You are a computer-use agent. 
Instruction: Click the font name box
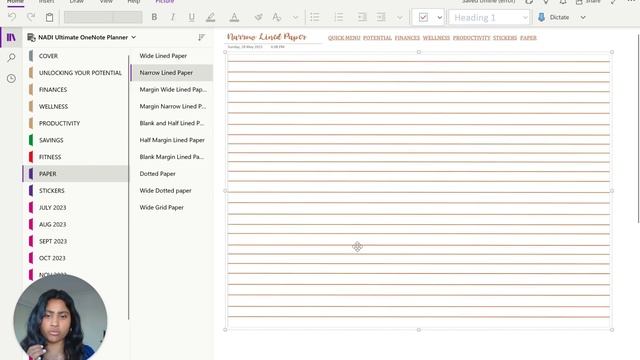pyautogui.click(x=88, y=17)
